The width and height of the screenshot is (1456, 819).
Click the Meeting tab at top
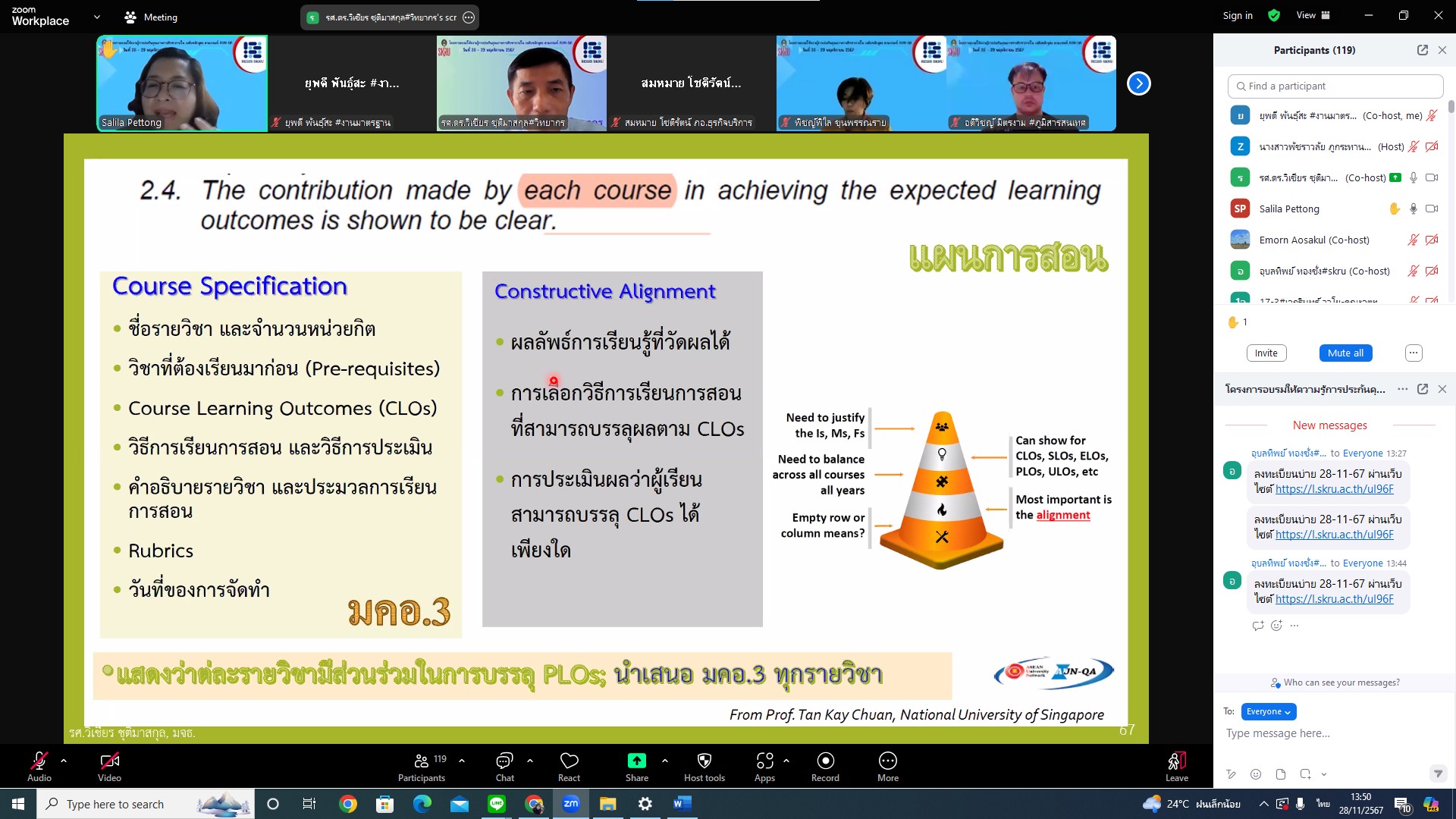click(151, 17)
